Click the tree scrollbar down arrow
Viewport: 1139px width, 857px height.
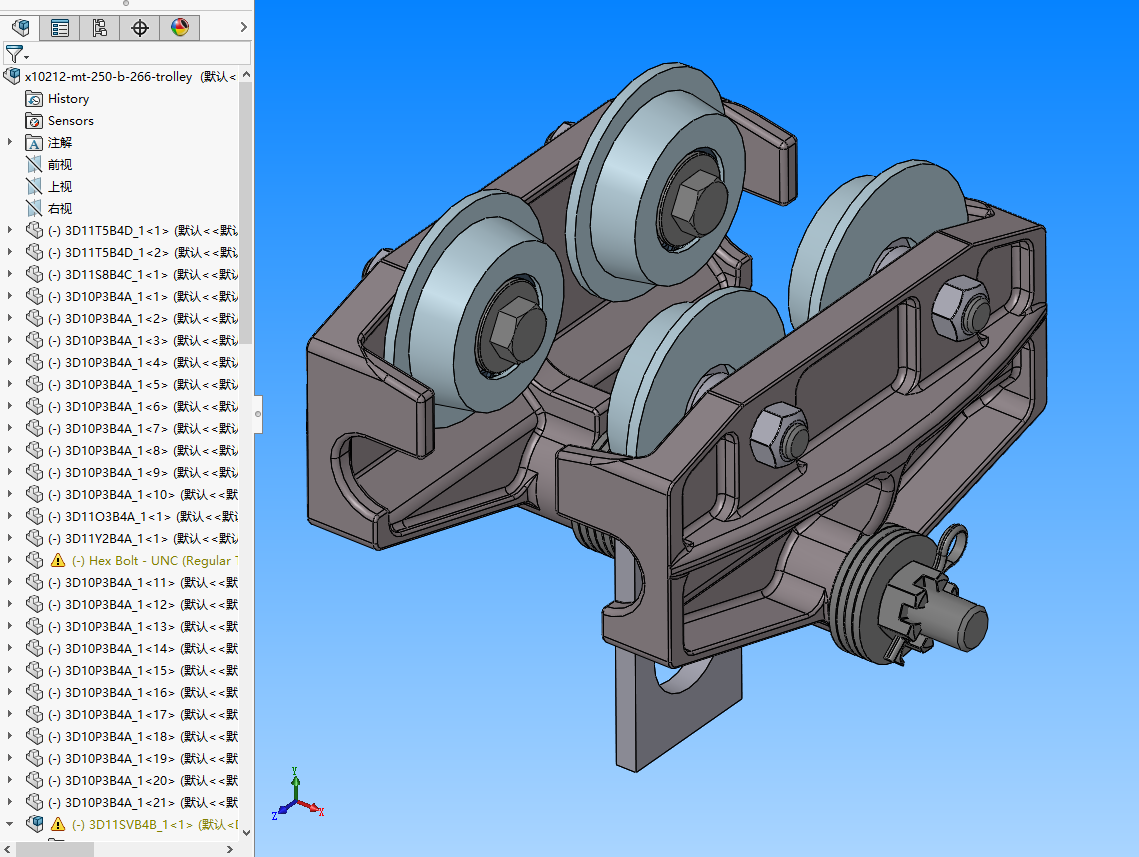coord(246,832)
